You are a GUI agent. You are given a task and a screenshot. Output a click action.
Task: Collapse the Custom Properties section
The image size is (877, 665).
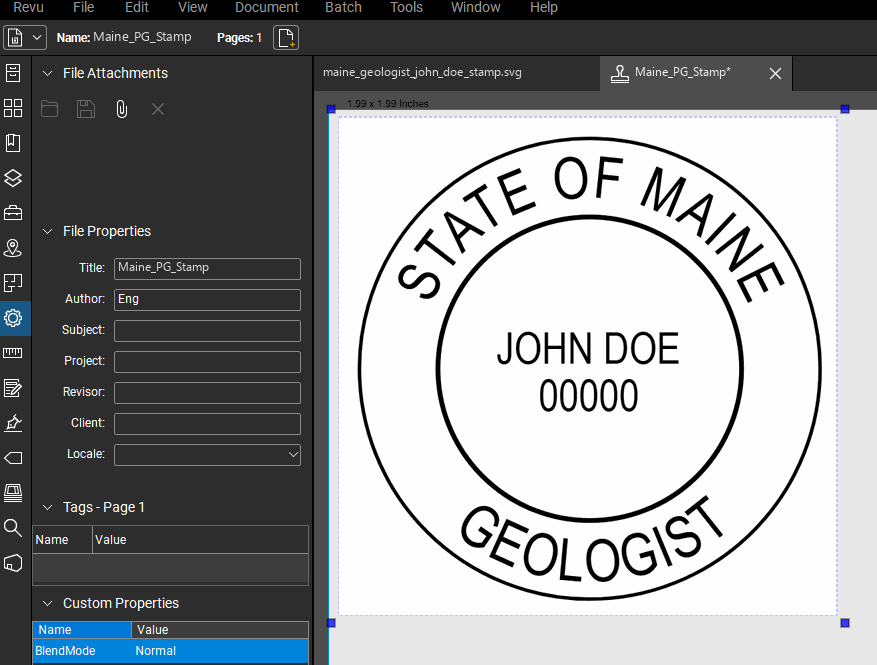point(48,603)
